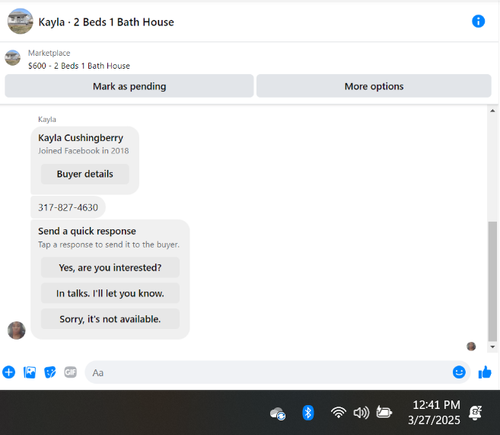Click '$600 - 2 Beds 1 Bath House' text

click(79, 66)
